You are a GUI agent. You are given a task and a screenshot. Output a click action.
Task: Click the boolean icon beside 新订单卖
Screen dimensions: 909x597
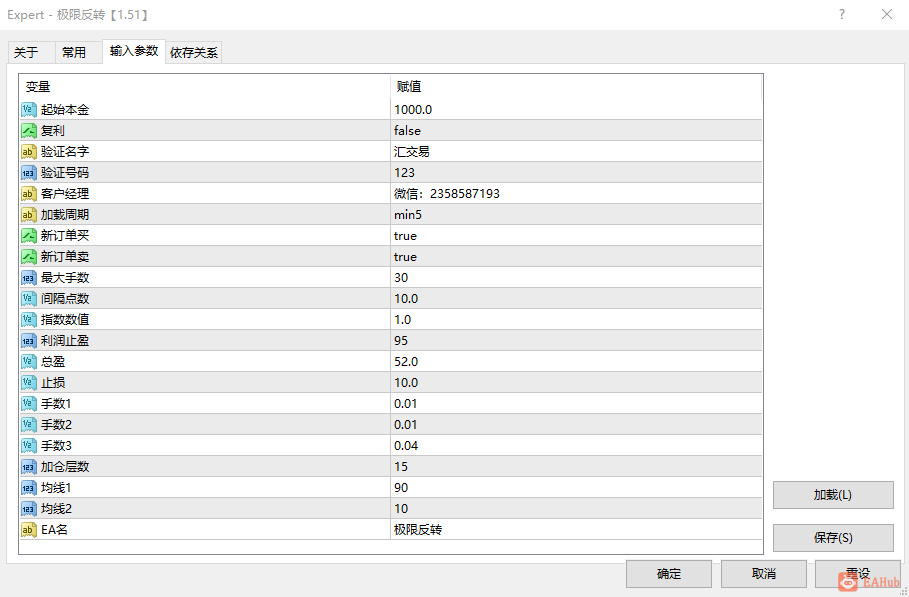point(29,257)
